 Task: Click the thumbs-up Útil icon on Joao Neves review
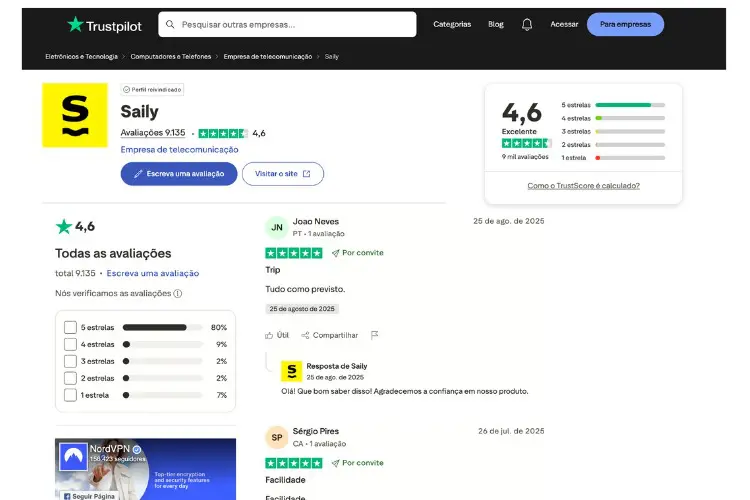tap(269, 335)
